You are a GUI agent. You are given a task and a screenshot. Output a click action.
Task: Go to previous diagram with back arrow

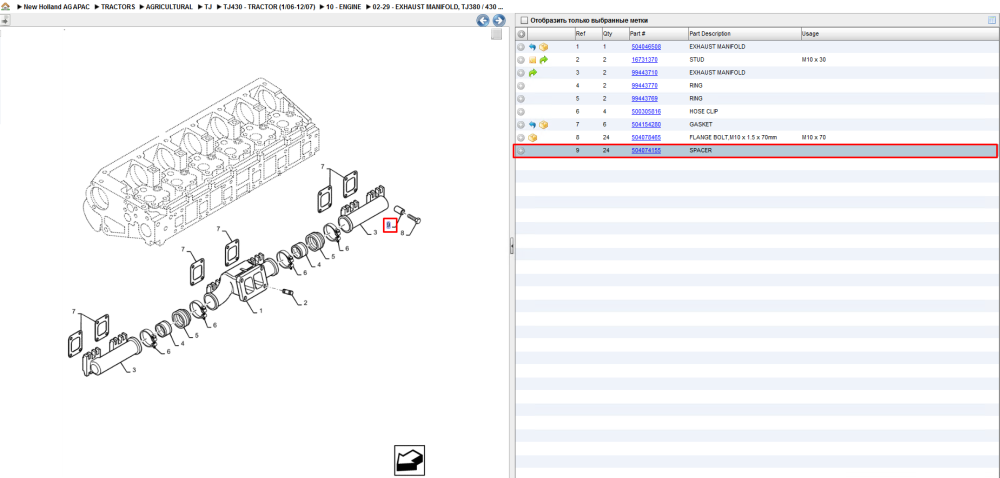[483, 20]
